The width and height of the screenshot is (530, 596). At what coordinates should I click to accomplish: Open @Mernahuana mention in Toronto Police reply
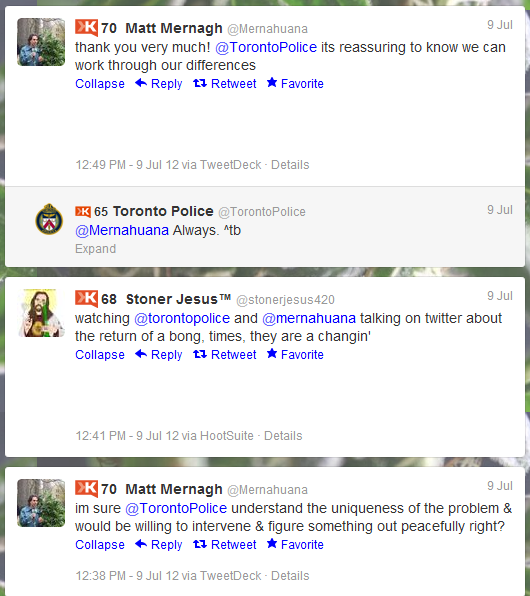[122, 230]
